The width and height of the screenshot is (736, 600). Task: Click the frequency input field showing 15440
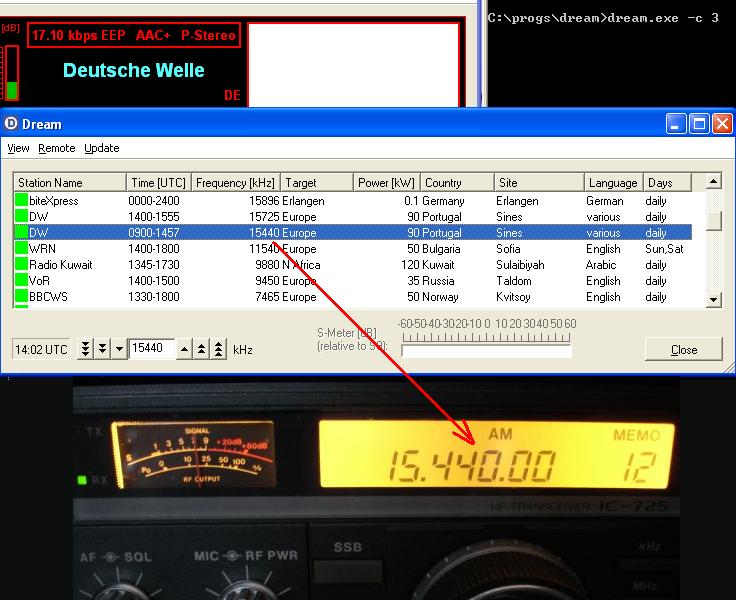point(151,349)
